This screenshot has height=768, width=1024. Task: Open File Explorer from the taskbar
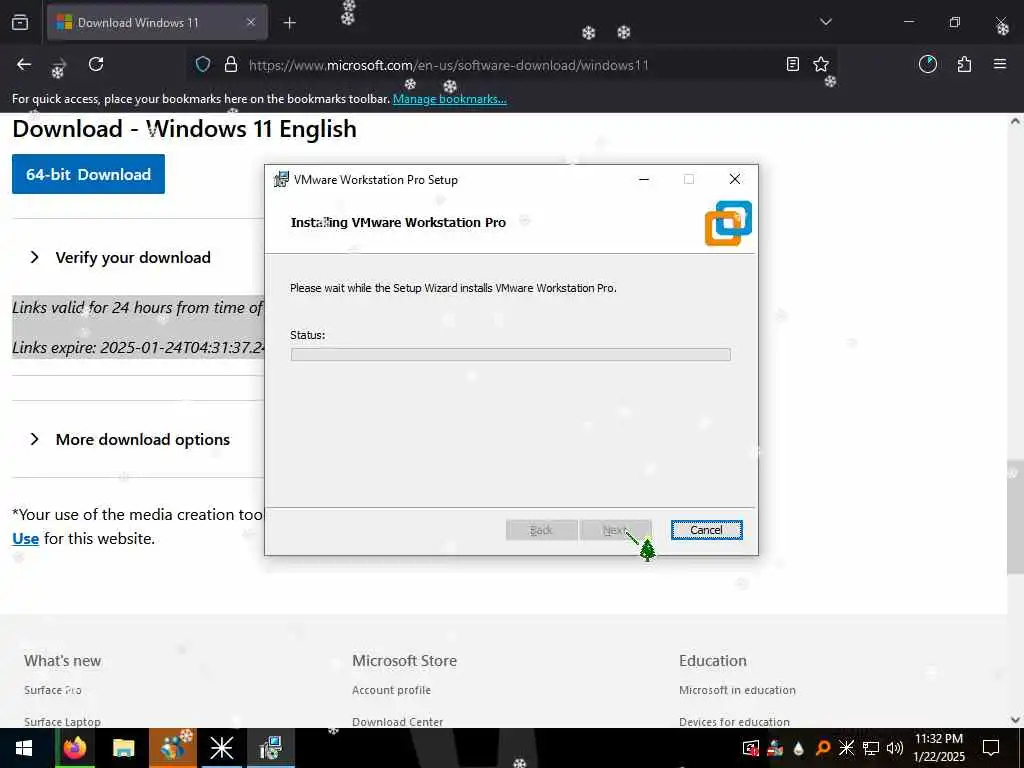point(123,748)
